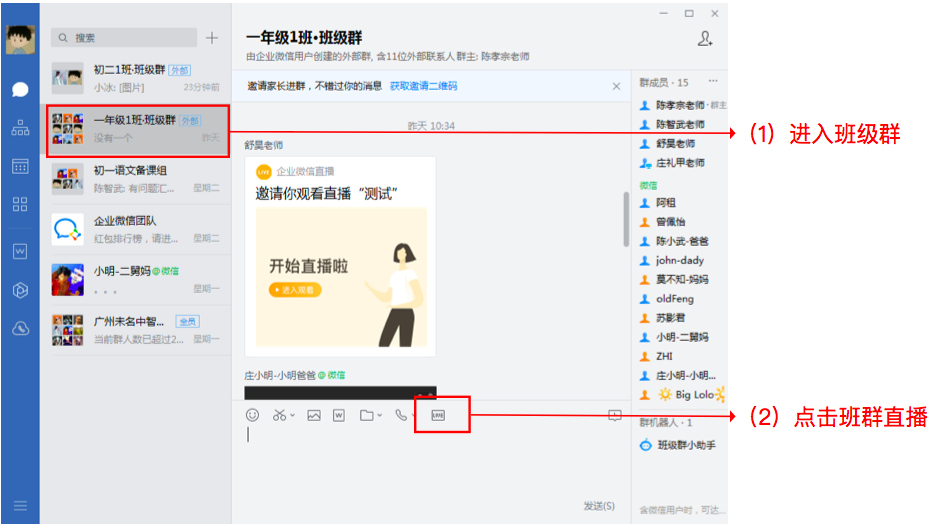Select member Big Lolo
This screenshot has height=530, width=930.
[x=682, y=395]
